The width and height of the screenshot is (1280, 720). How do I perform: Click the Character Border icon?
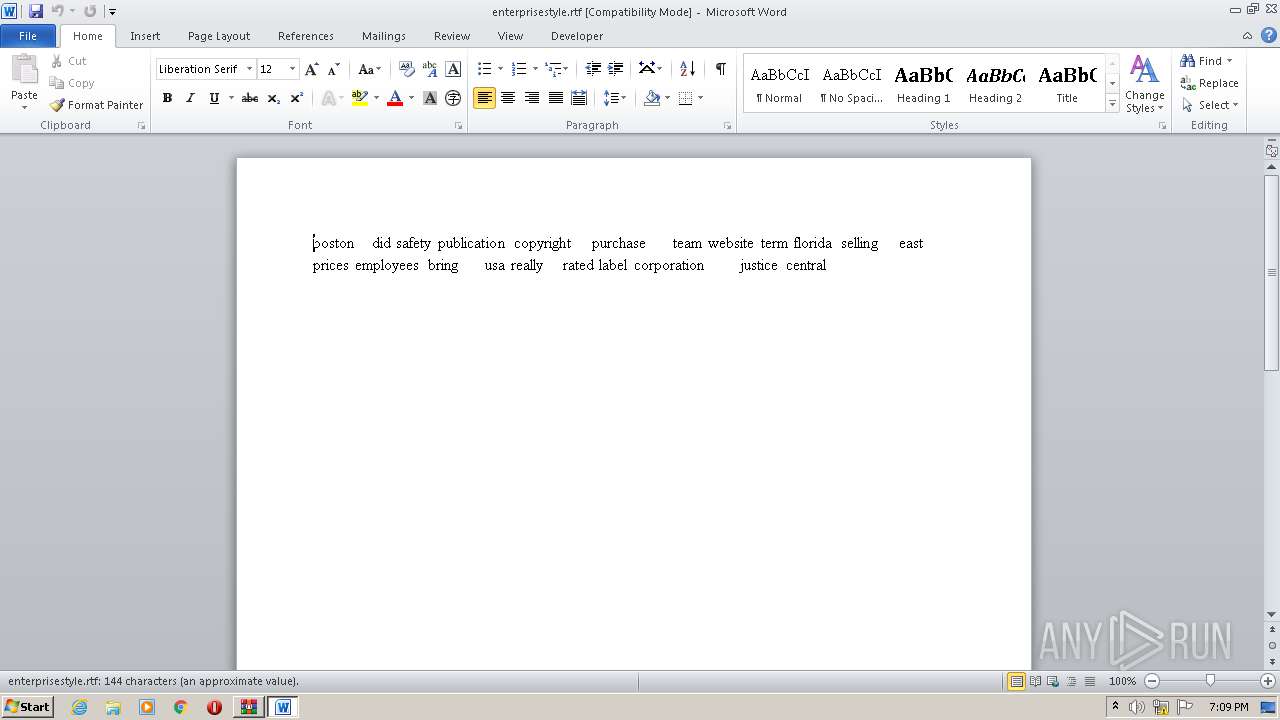453,69
